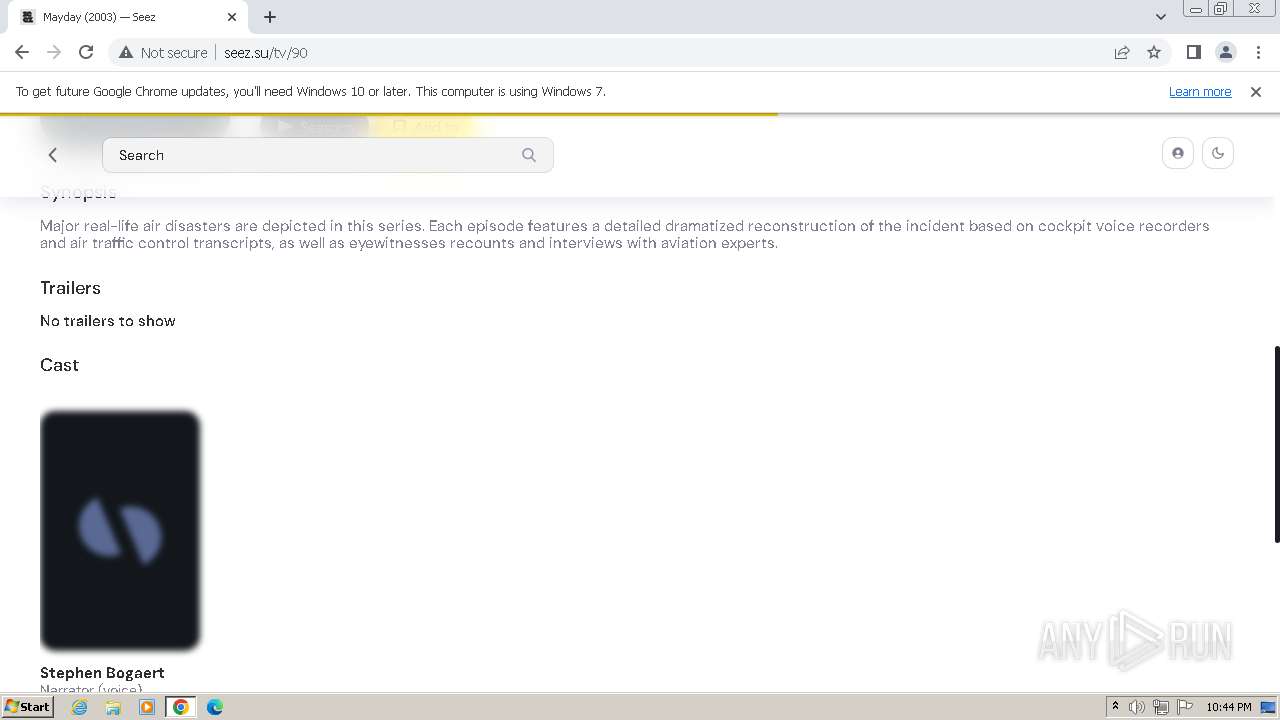Open Windows Explorer from taskbar
This screenshot has height=720, width=1280.
tap(113, 707)
